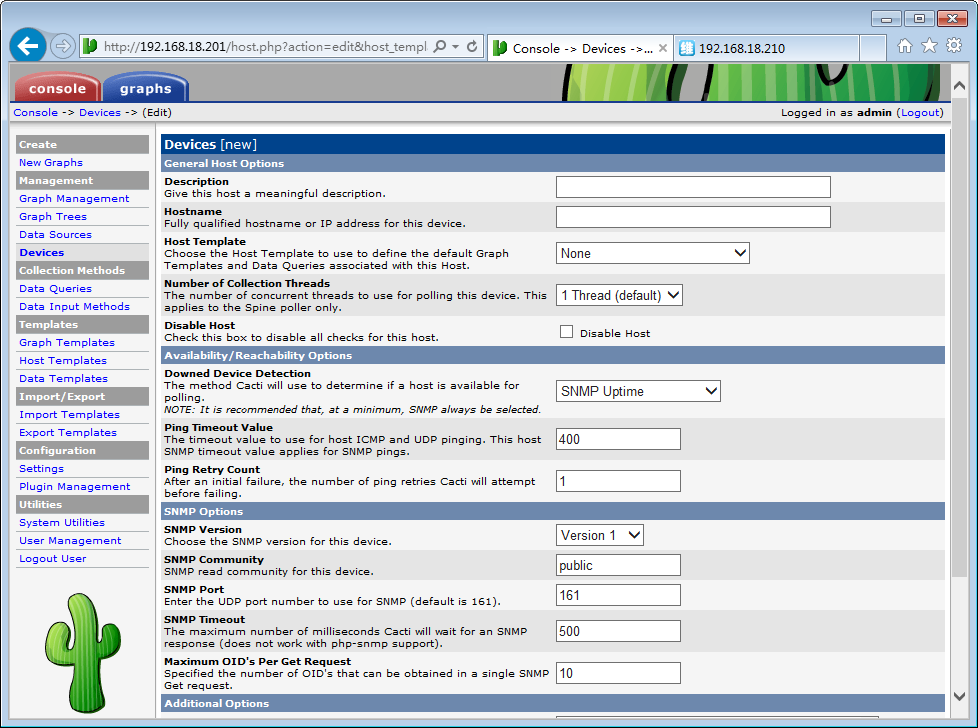Open Export Templates in sidebar
This screenshot has height=728, width=978.
click(68, 432)
